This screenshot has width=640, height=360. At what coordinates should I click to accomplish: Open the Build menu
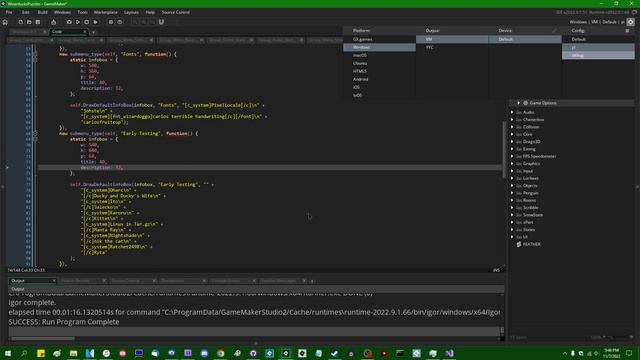42,12
